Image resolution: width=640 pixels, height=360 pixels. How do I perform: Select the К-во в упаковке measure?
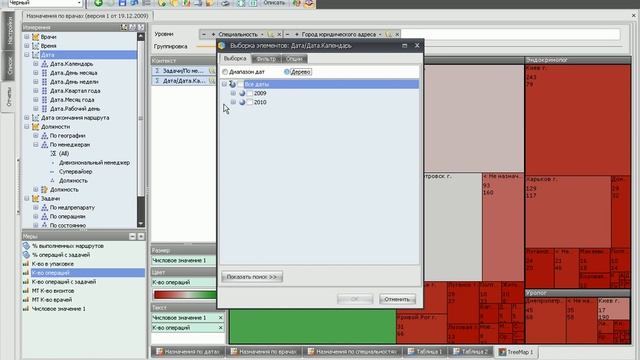click(x=53, y=264)
